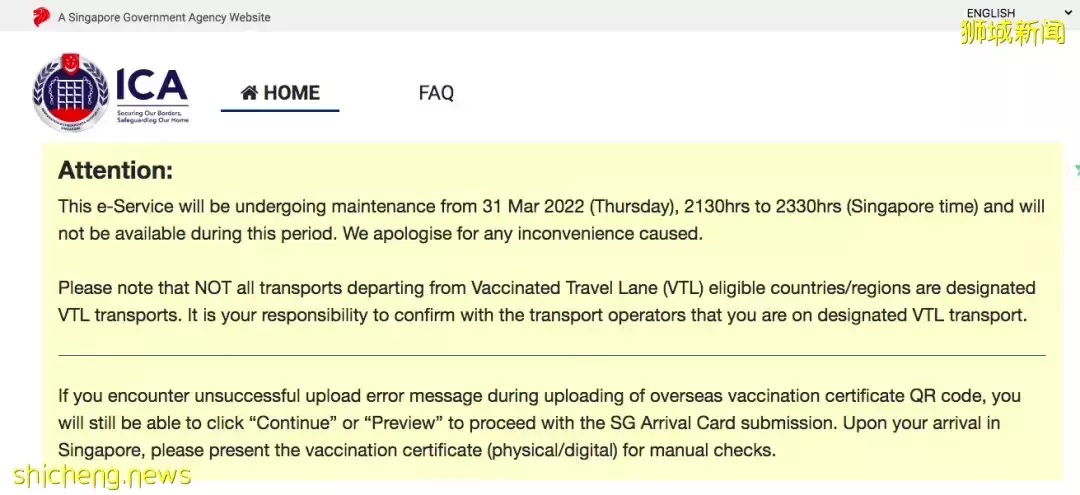The height and width of the screenshot is (495, 1080).
Task: Open the FAQ menu item
Action: click(x=436, y=93)
